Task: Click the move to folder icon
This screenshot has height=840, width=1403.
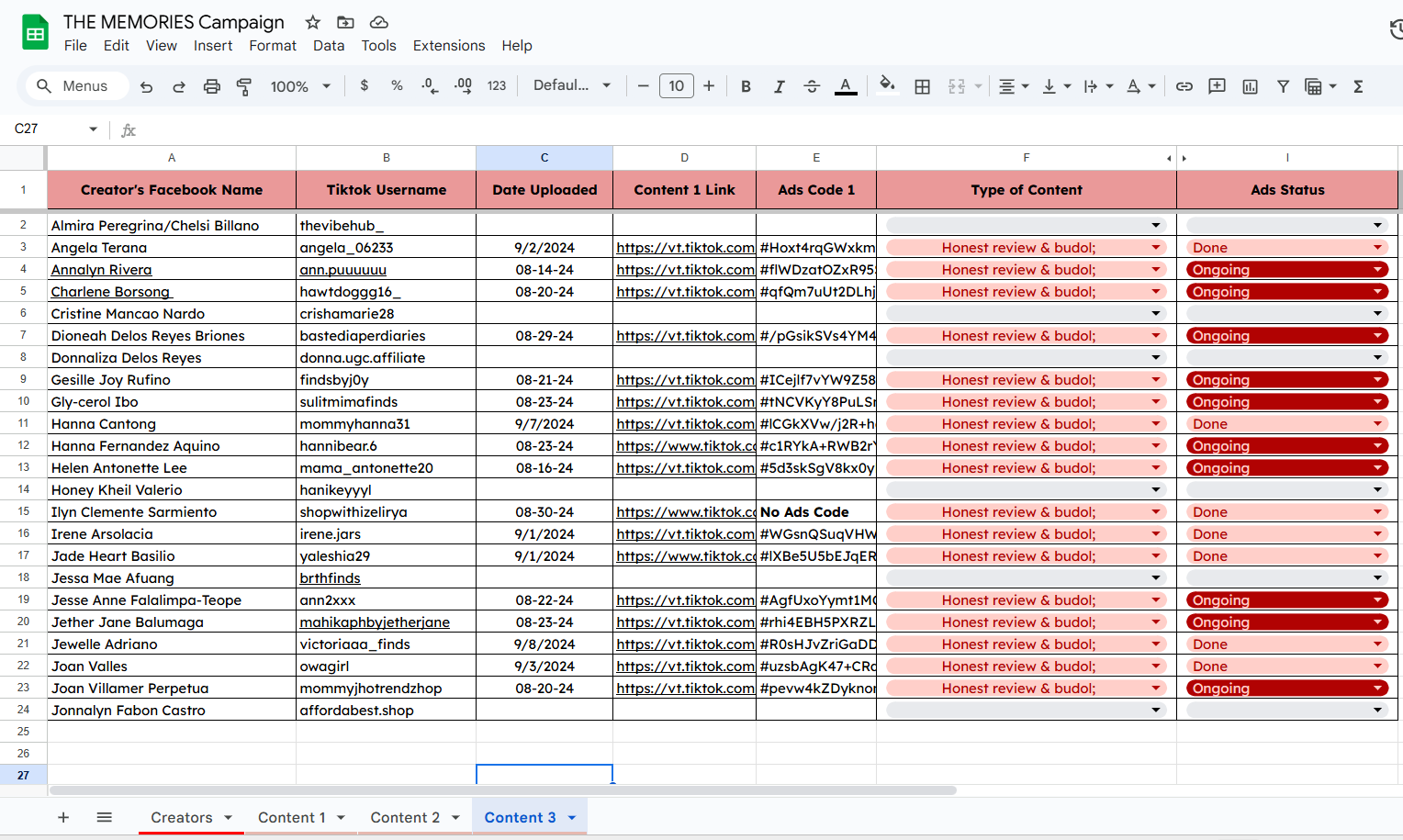Action: pyautogui.click(x=345, y=22)
